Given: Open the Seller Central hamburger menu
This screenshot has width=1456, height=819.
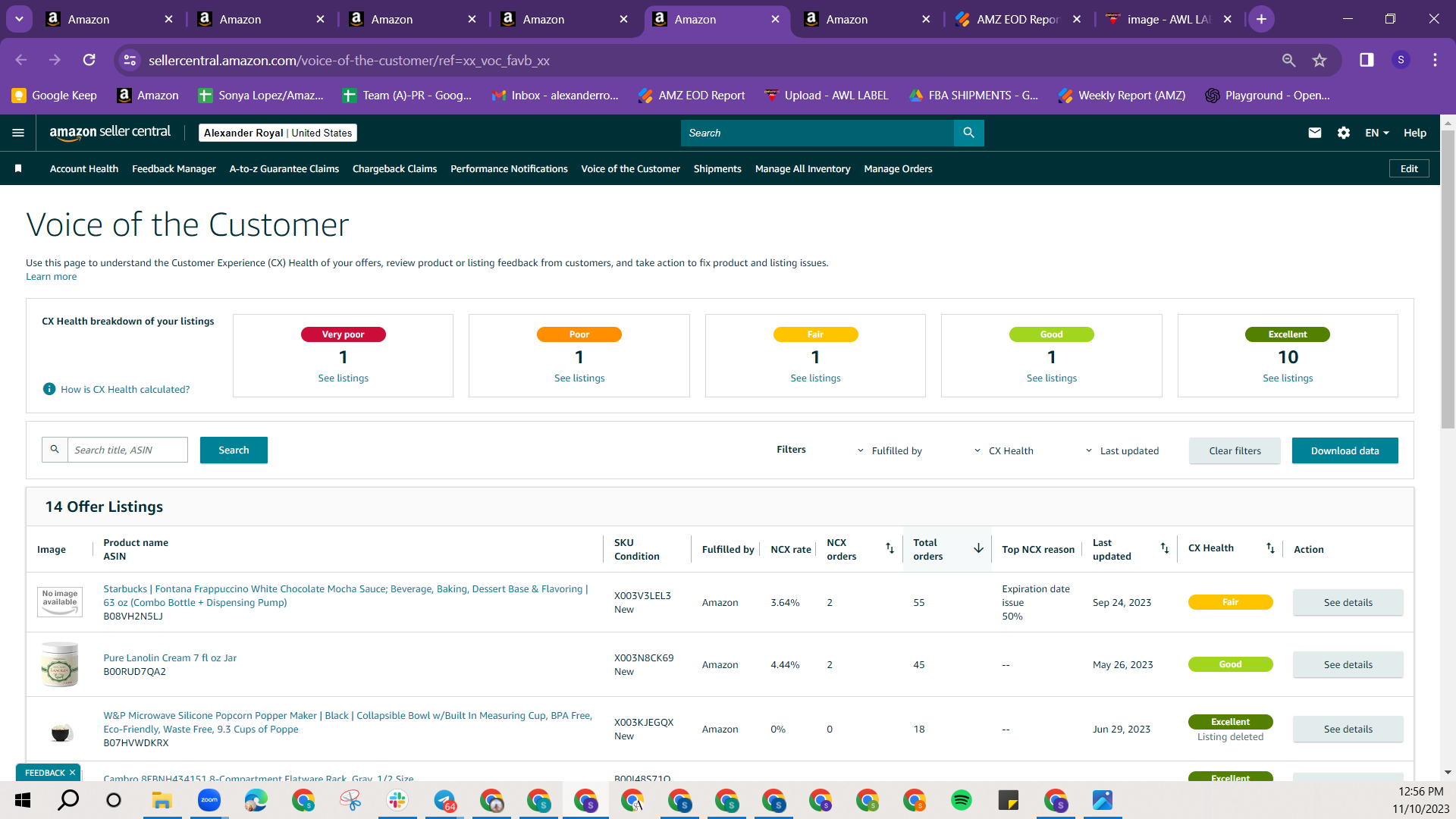Looking at the screenshot, I should [18, 133].
